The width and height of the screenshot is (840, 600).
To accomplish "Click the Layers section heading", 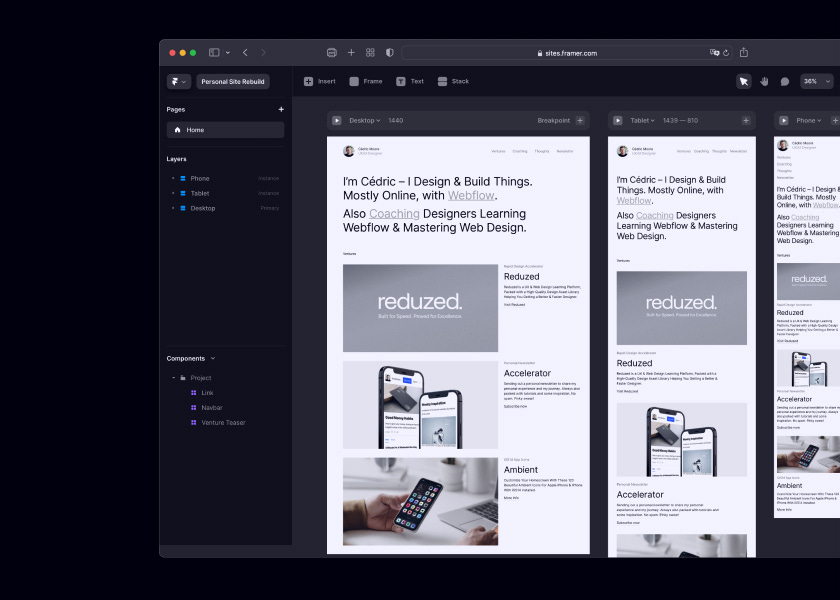I will 176,159.
